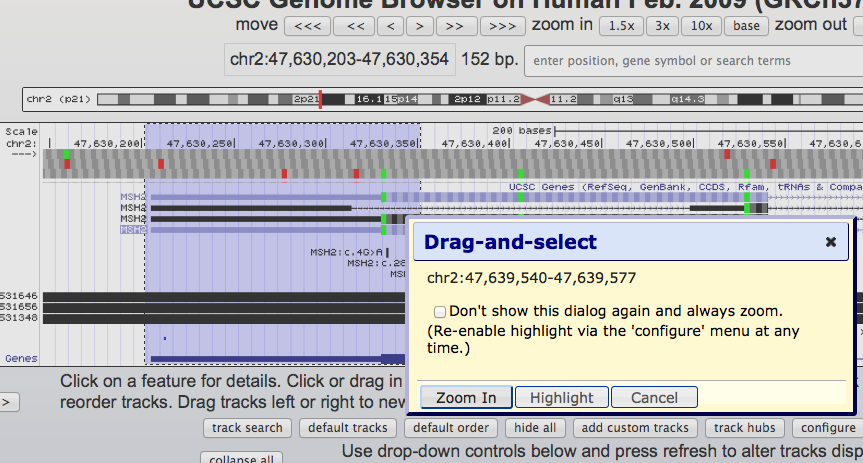Screen dimensions: 863x463
Task: Click Highlight in the dialog
Action: click(x=561, y=397)
